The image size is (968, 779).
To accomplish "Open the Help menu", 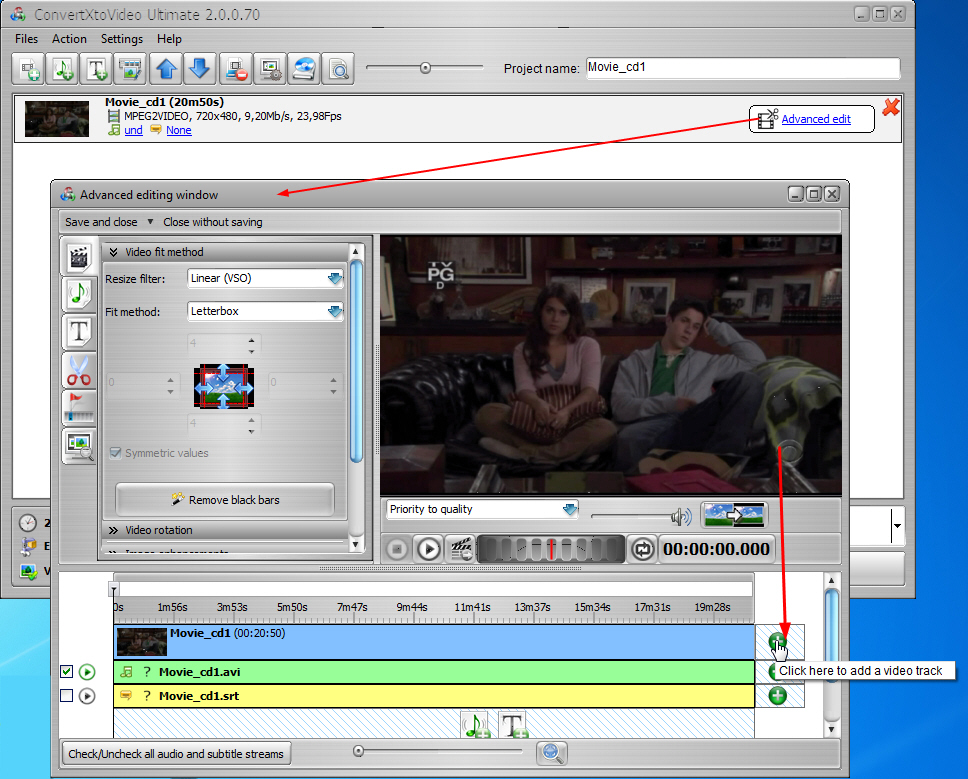I will click(x=169, y=39).
